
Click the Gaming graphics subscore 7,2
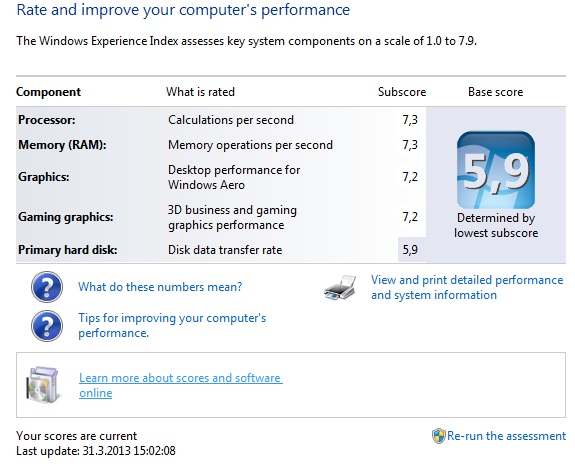coord(410,217)
